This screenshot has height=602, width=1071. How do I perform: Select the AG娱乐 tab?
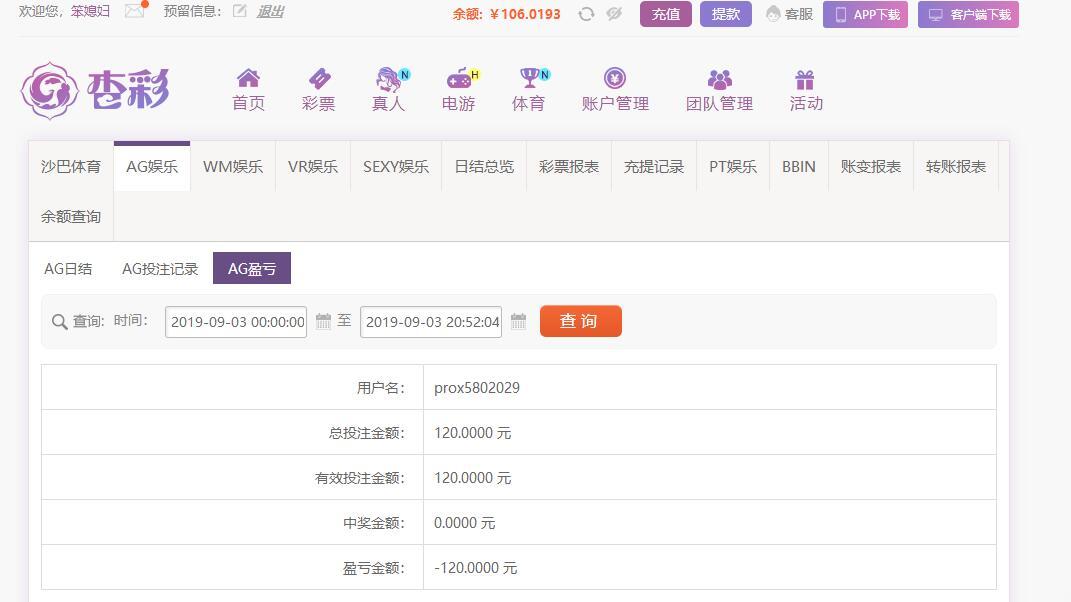click(x=152, y=167)
